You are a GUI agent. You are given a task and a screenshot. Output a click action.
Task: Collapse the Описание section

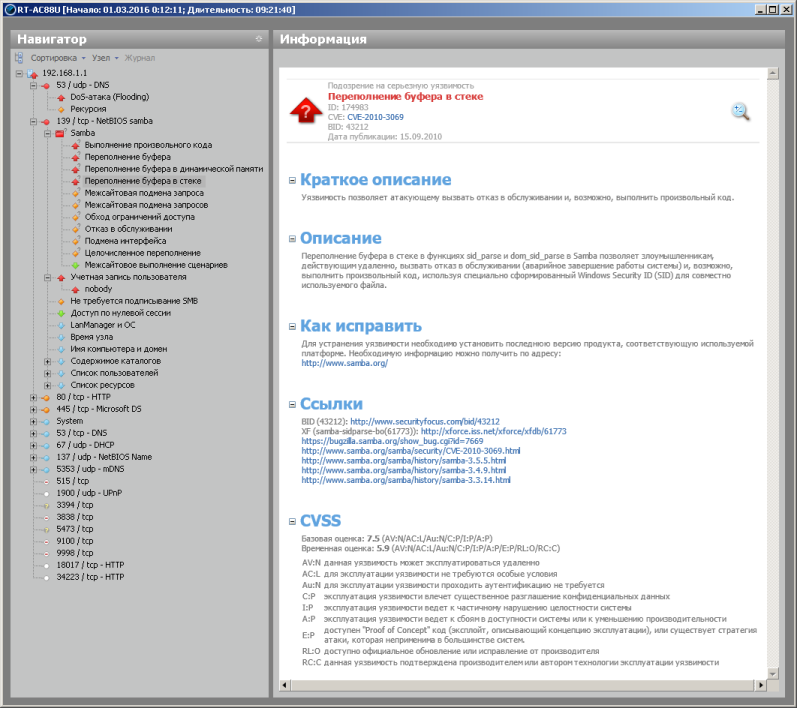click(x=292, y=239)
